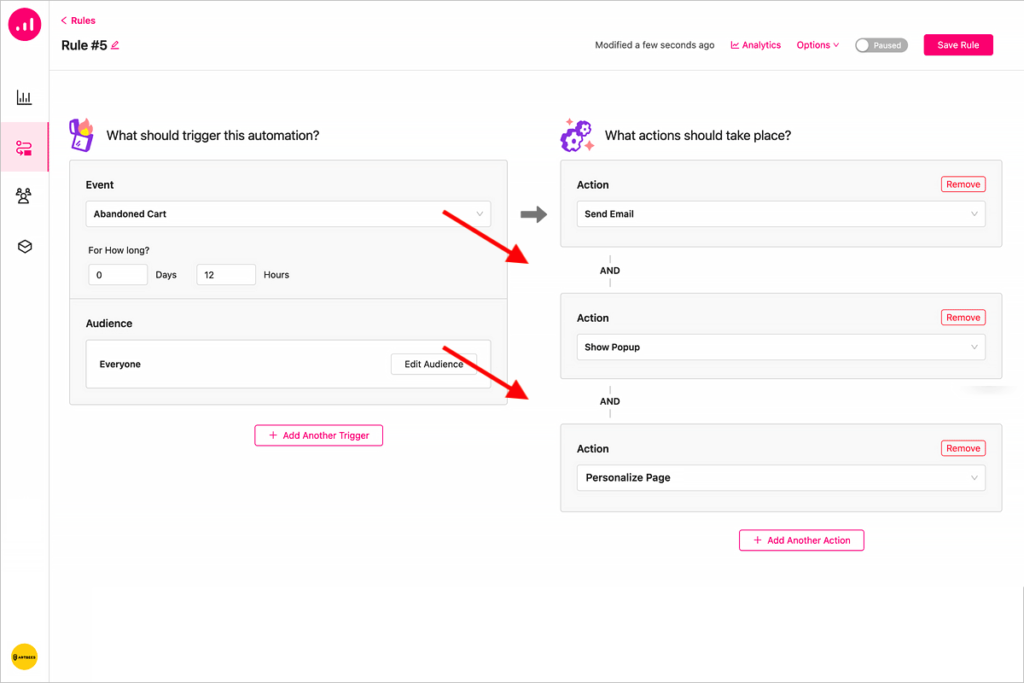Open the audience people sidebar icon
The height and width of the screenshot is (683, 1024).
(24, 196)
